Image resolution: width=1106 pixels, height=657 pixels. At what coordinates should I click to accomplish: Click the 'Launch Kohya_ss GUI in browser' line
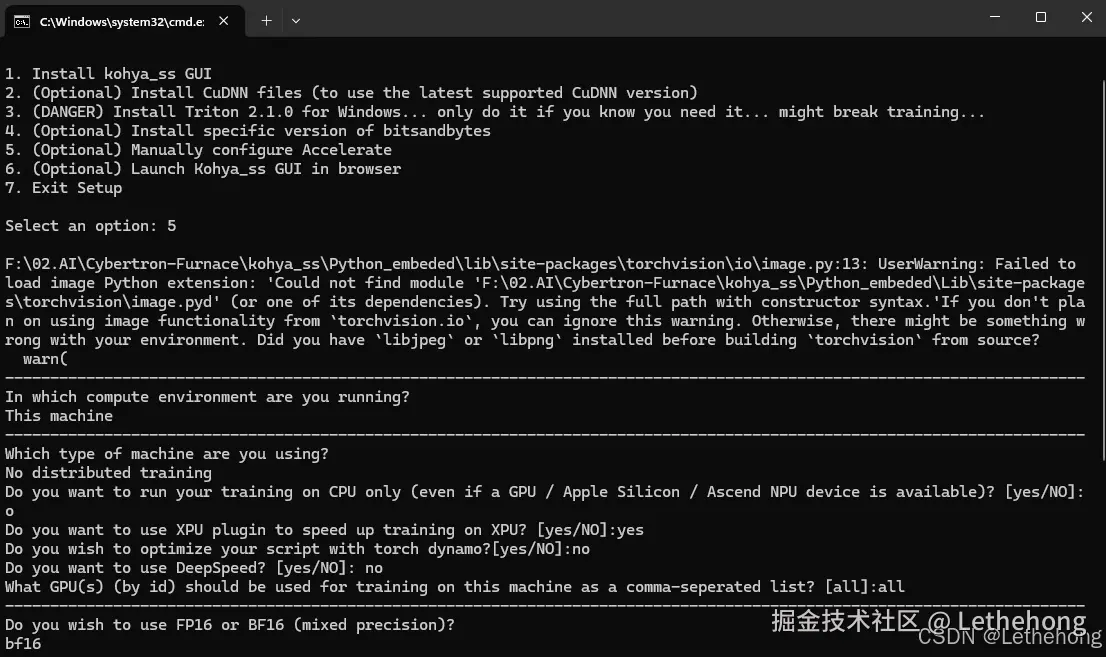pyautogui.click(x=202, y=169)
